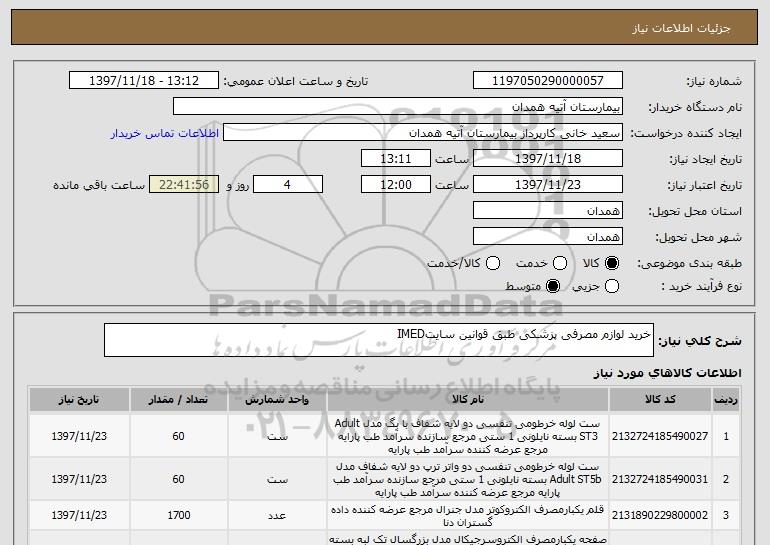Click the request creator field سعید خانی
The image size is (770, 545).
coord(423,133)
